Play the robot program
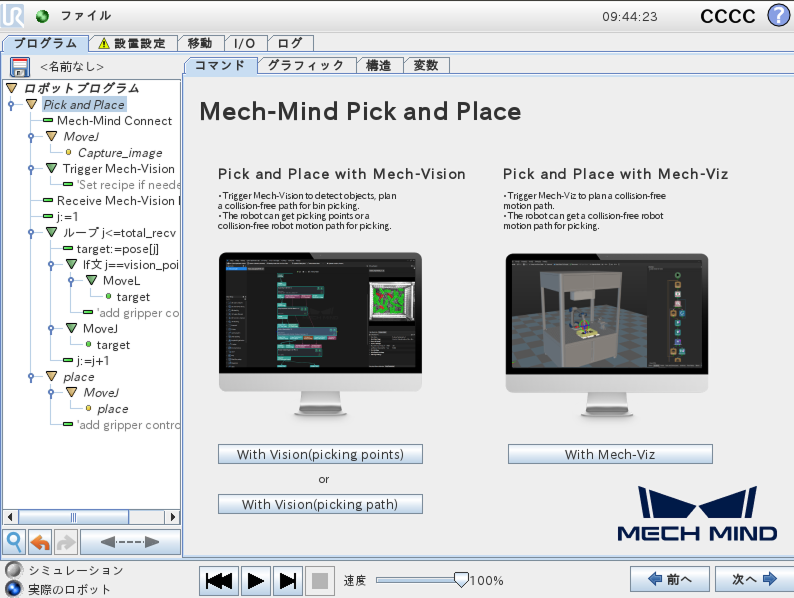Viewport: 794px width, 598px height. (x=256, y=581)
